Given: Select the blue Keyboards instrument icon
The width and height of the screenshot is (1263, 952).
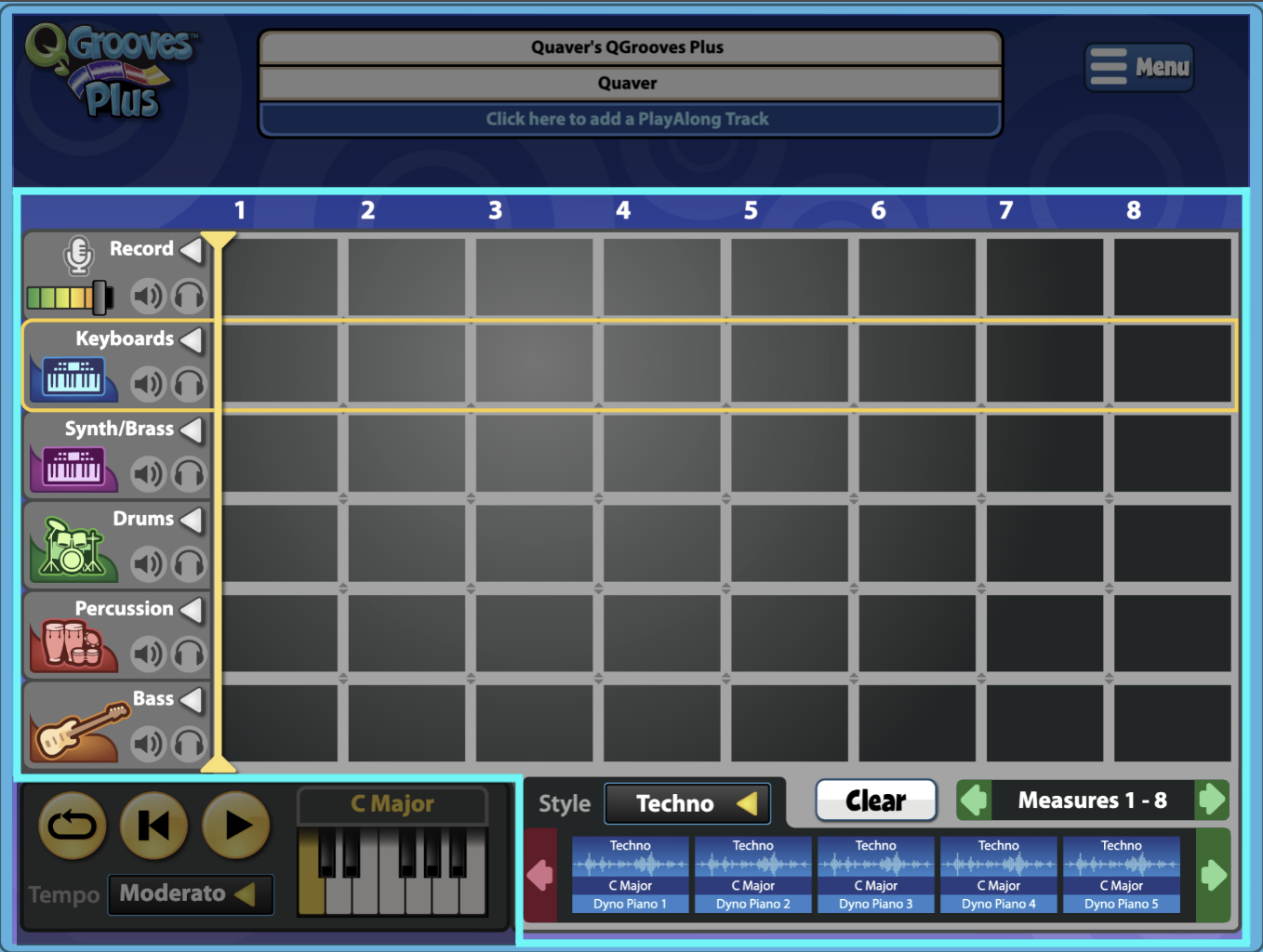Looking at the screenshot, I should coord(73,377).
